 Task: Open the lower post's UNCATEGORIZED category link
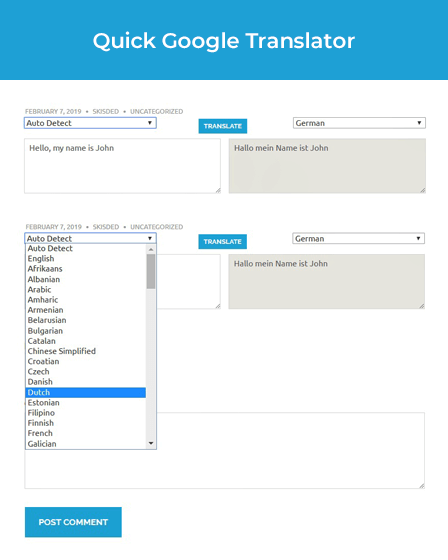(x=156, y=227)
